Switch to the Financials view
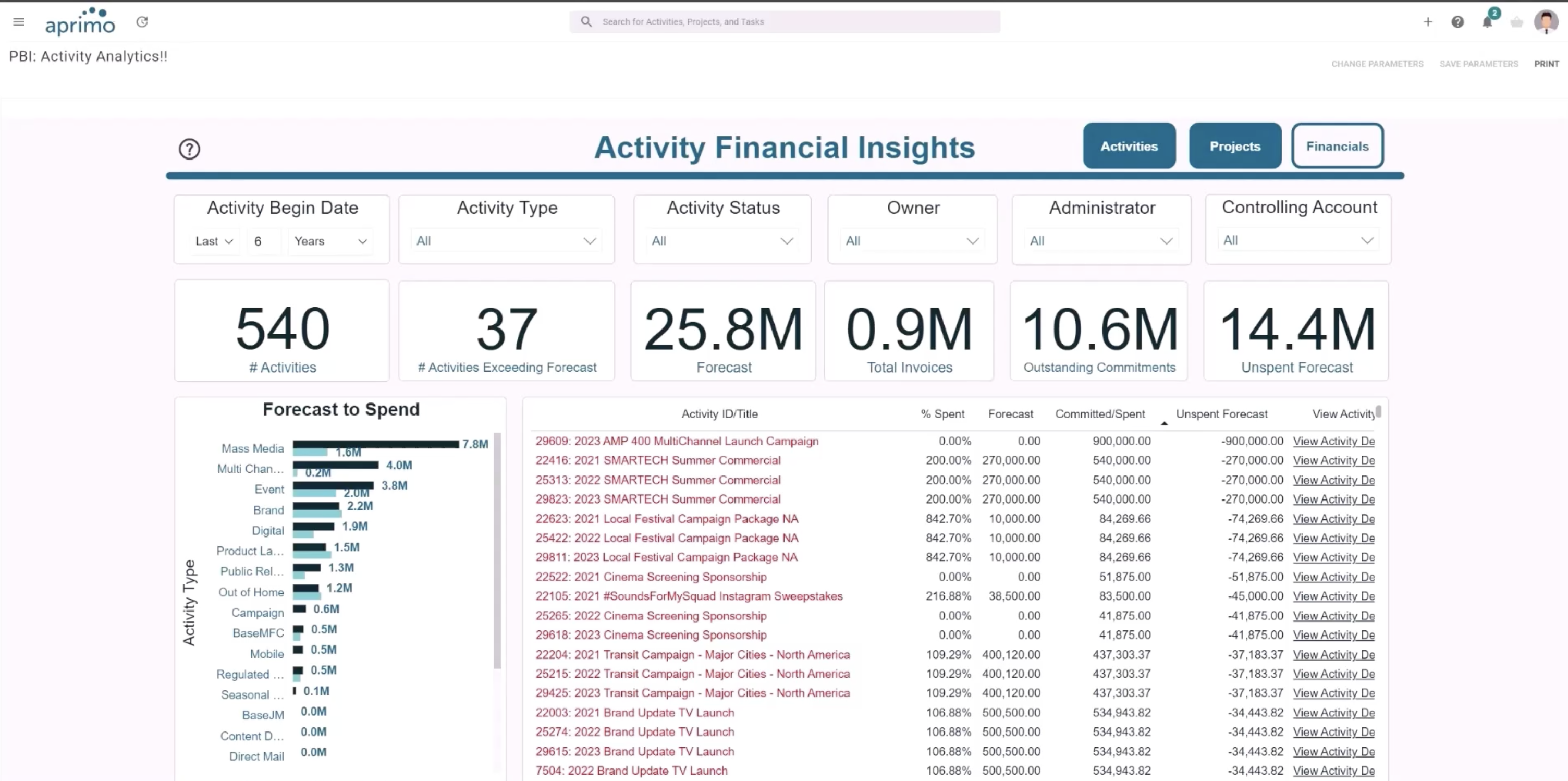 click(1337, 145)
